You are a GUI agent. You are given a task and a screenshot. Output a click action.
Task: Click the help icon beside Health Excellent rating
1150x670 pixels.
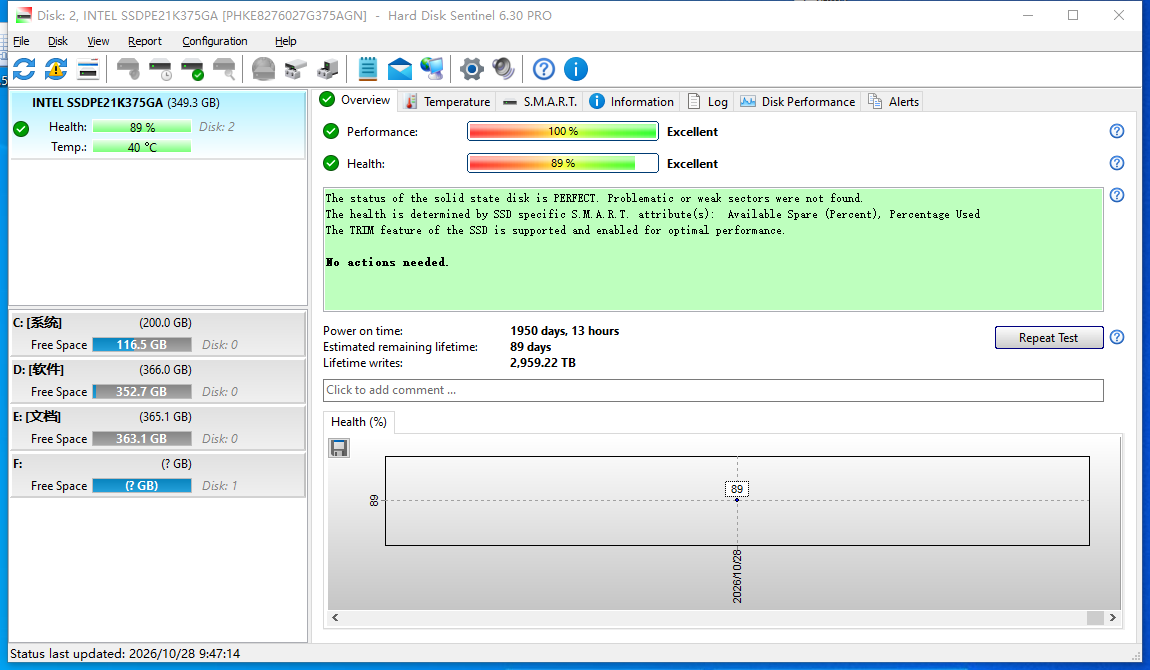click(x=1116, y=163)
